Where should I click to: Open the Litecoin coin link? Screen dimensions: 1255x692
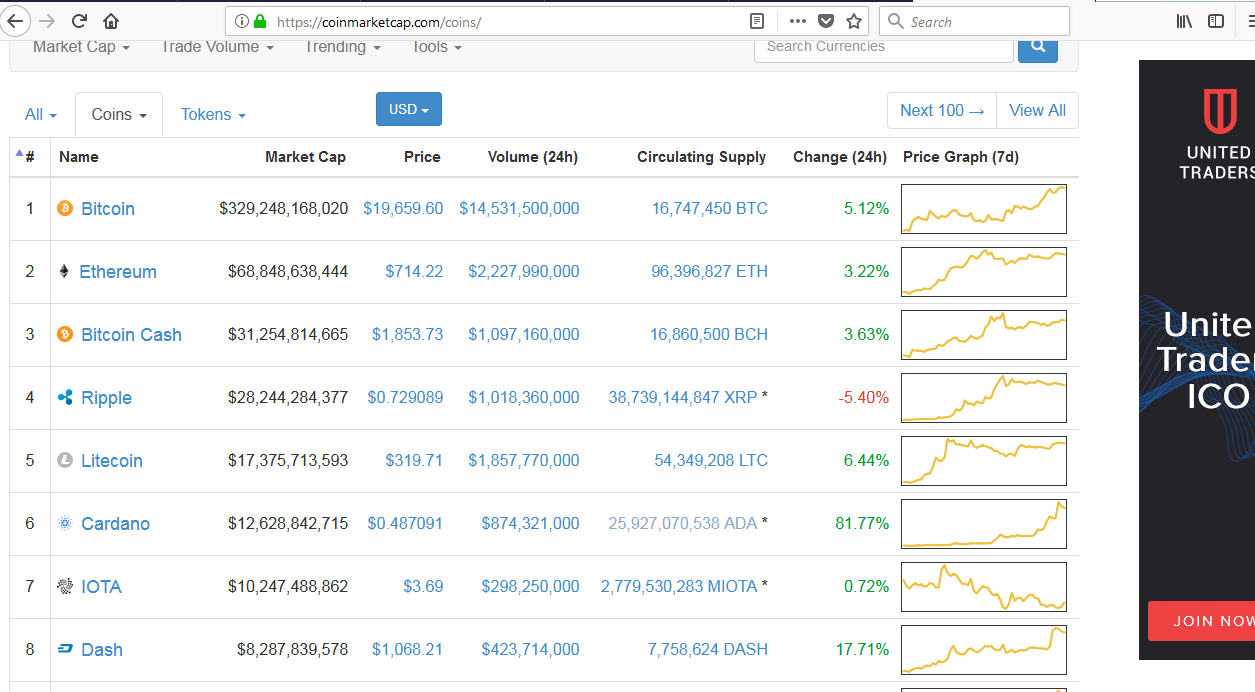pos(112,461)
